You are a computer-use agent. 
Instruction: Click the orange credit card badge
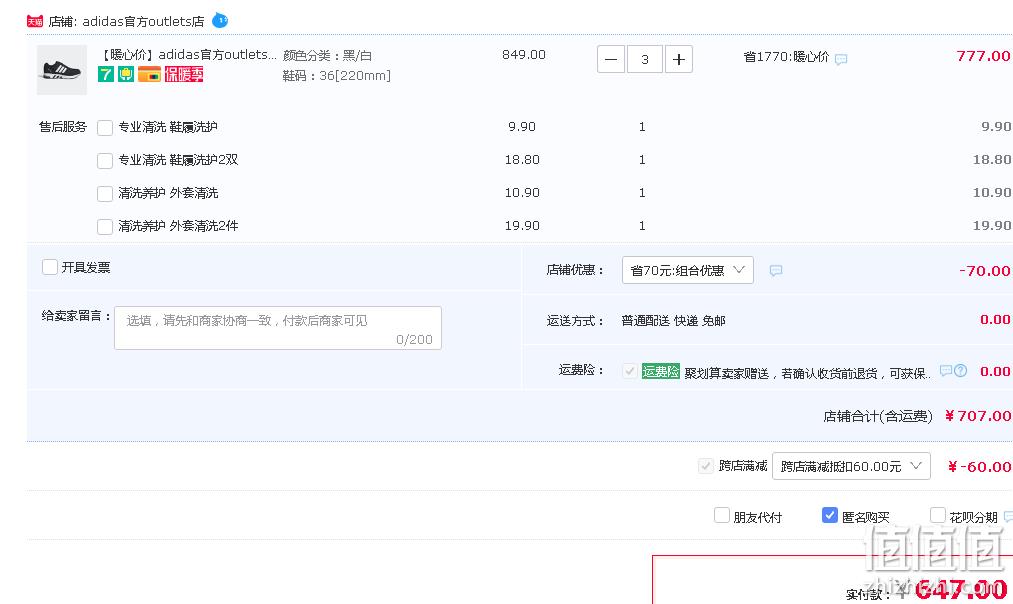tap(149, 74)
